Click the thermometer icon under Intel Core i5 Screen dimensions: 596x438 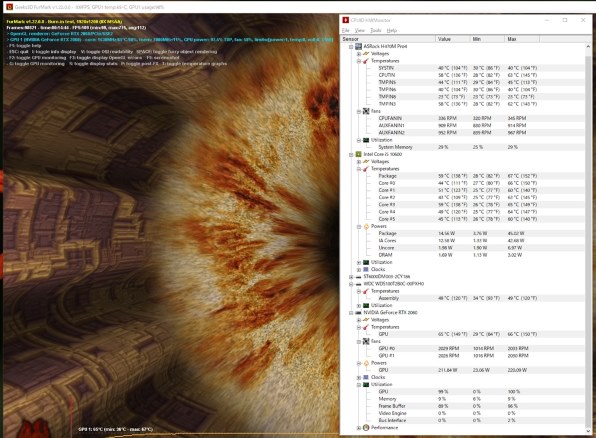(x=366, y=169)
